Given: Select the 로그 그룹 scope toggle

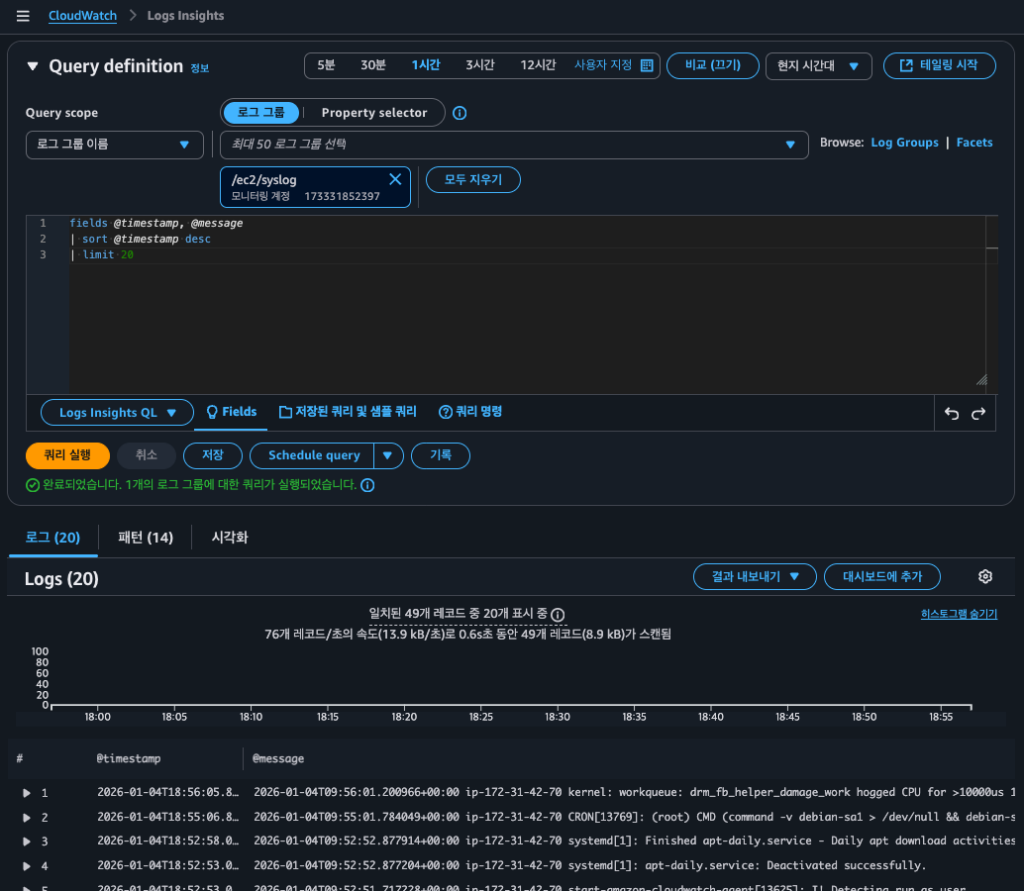Looking at the screenshot, I should 260,113.
